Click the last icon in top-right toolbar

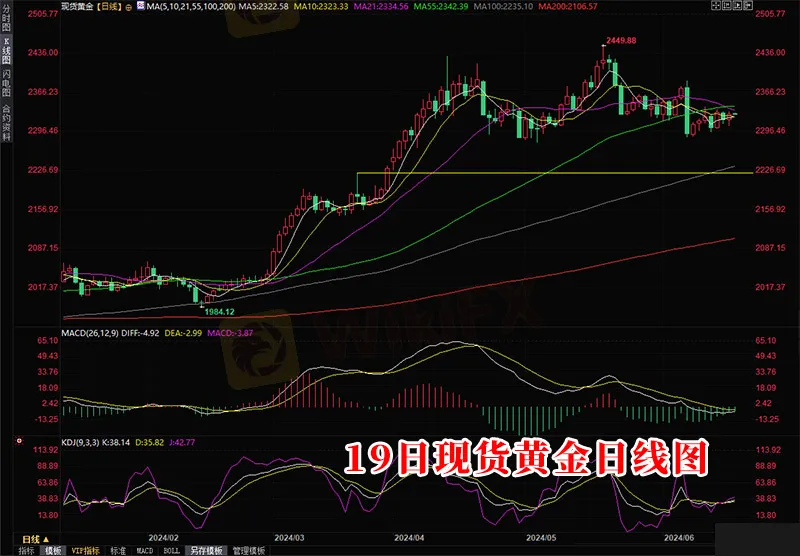(748, 6)
